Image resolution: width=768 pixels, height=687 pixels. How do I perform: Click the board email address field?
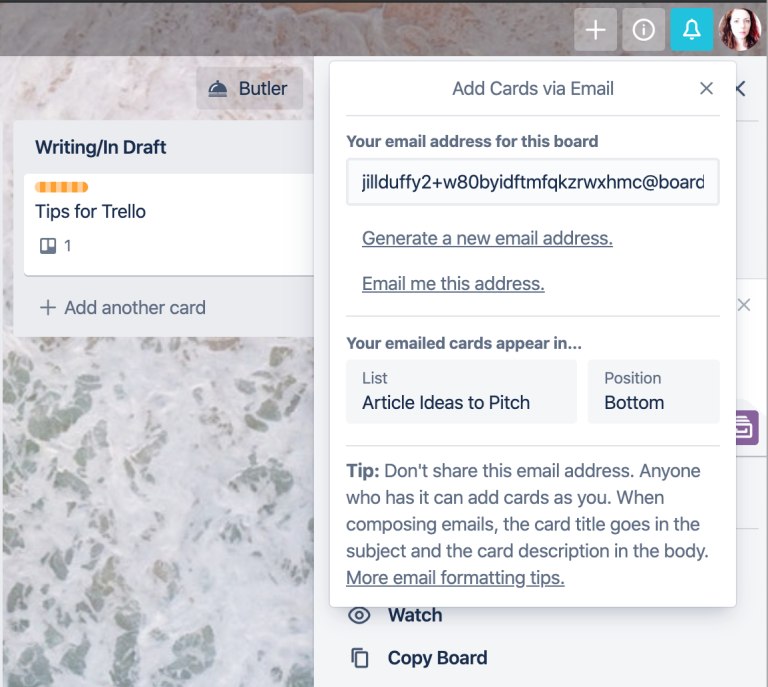pyautogui.click(x=532, y=182)
